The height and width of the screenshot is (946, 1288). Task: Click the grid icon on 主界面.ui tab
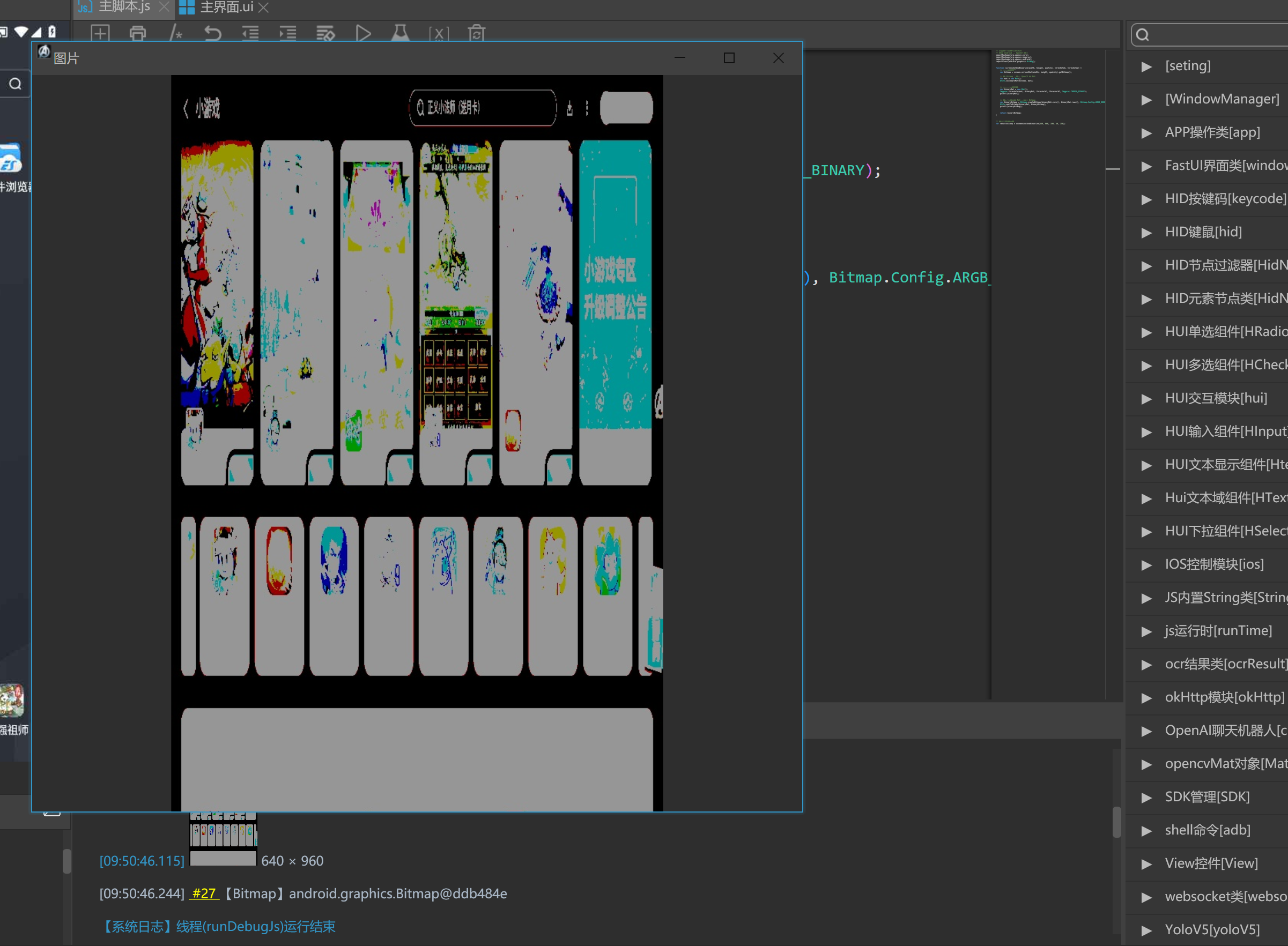[187, 7]
